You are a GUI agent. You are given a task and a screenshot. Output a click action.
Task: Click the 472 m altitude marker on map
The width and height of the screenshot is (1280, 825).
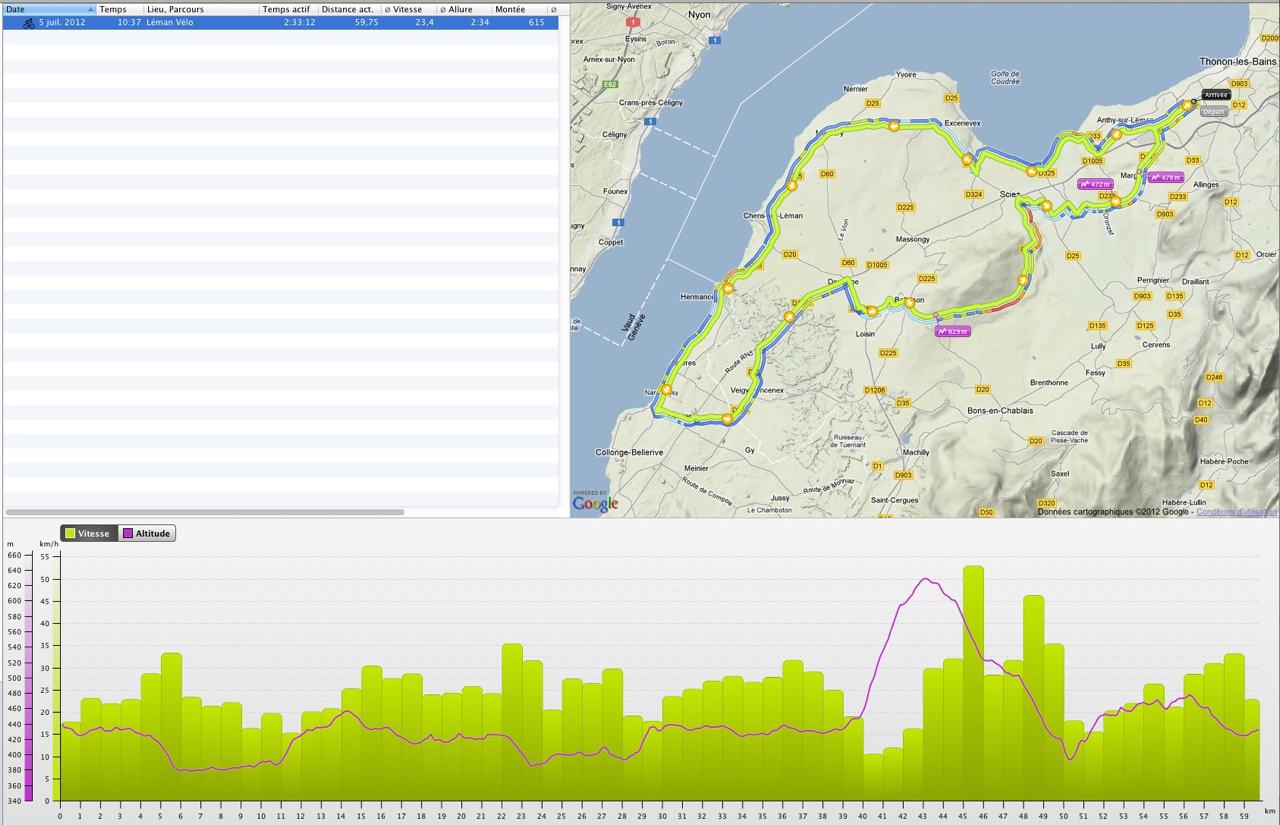(1096, 184)
